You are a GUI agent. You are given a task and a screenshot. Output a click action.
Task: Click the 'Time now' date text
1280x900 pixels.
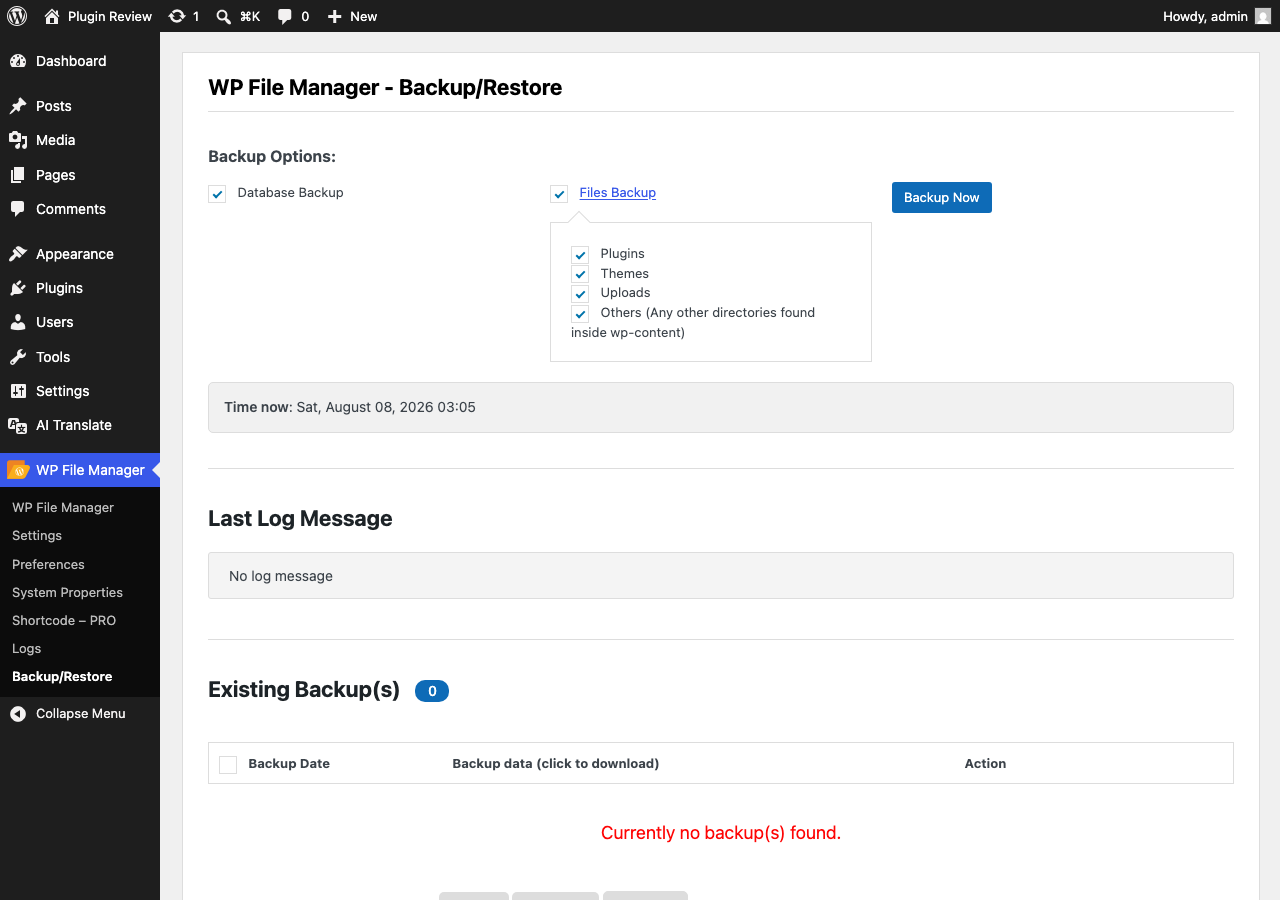[x=350, y=407]
